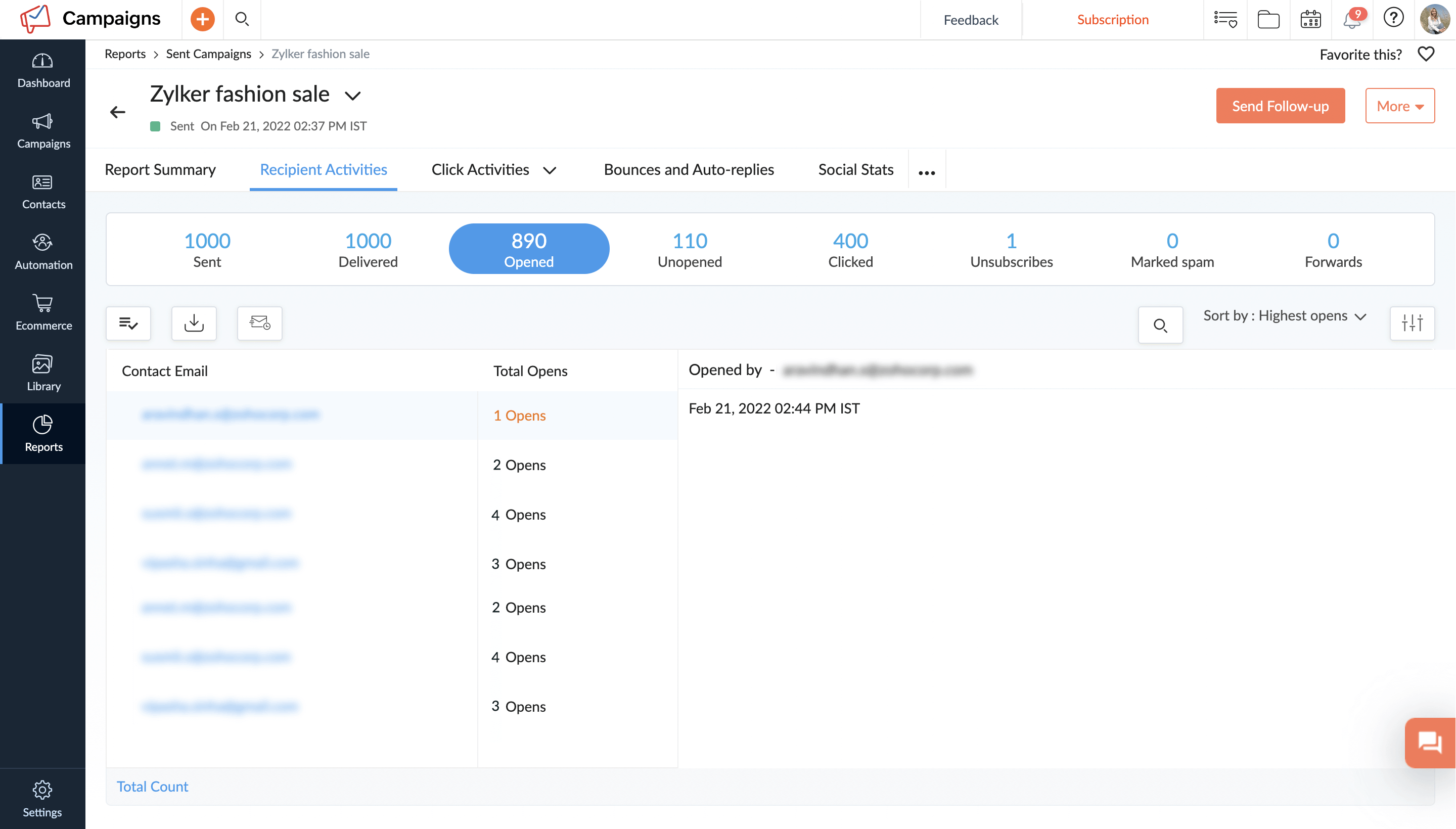Click the download export icon

[194, 323]
